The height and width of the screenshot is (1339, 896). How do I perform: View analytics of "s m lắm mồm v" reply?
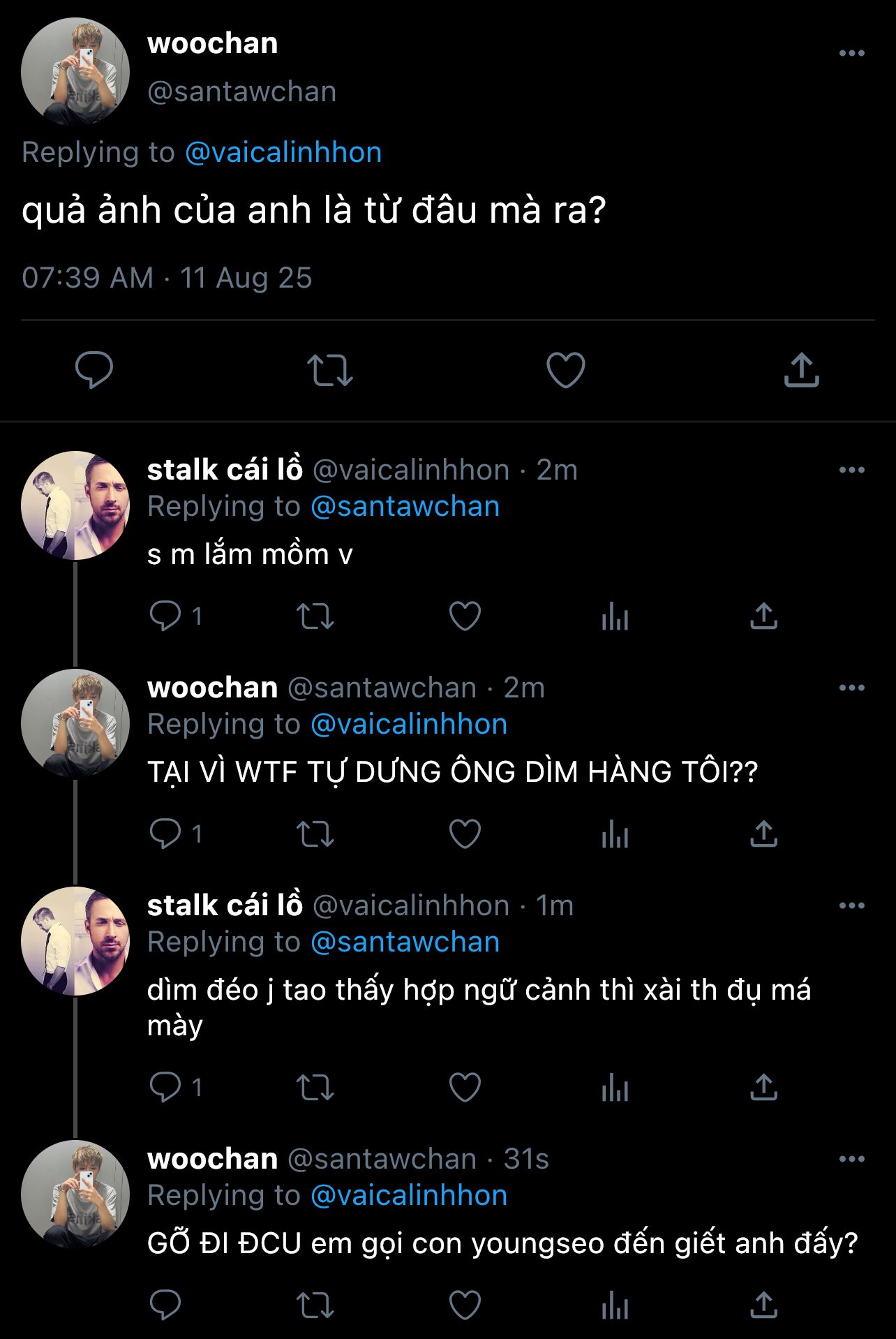point(615,616)
